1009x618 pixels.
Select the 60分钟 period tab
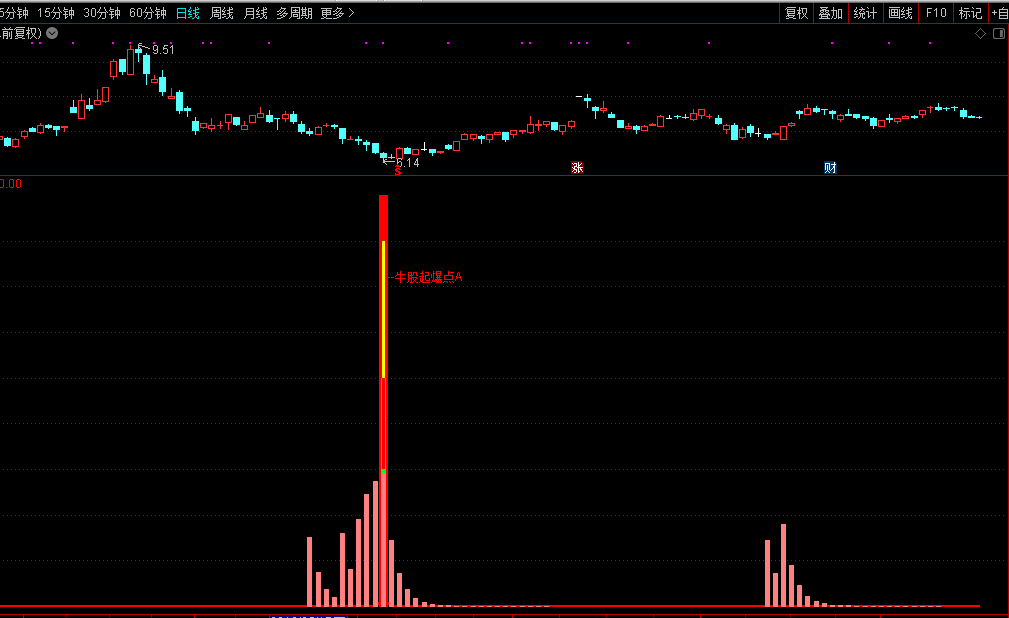[148, 13]
